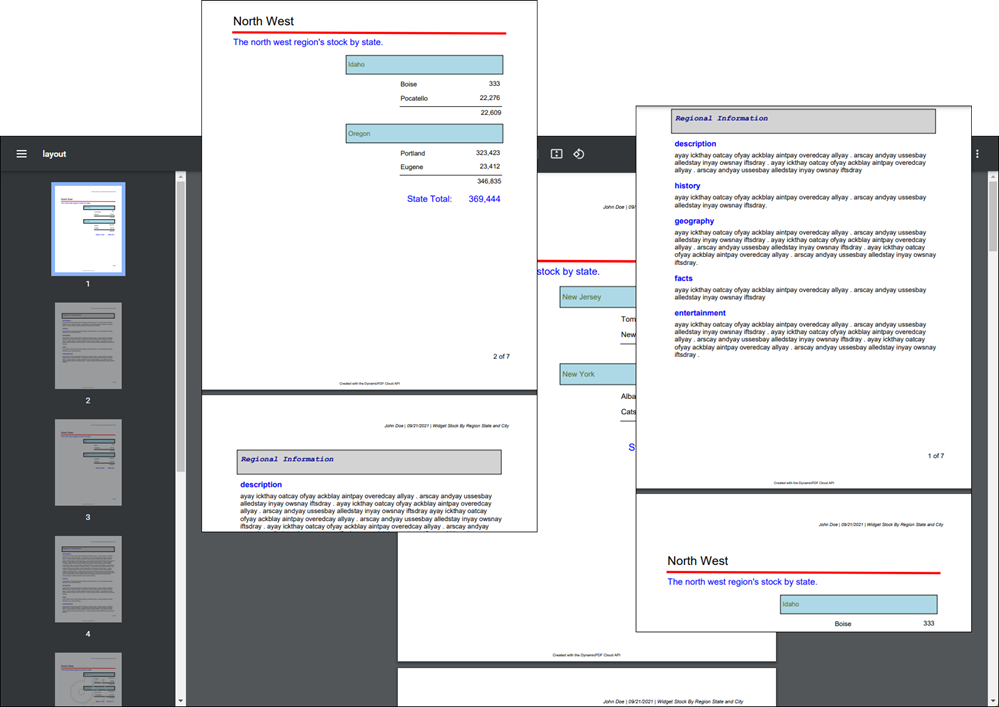The width and height of the screenshot is (999, 707).
Task: Open the three-dot More actions menu
Action: [x=977, y=154]
